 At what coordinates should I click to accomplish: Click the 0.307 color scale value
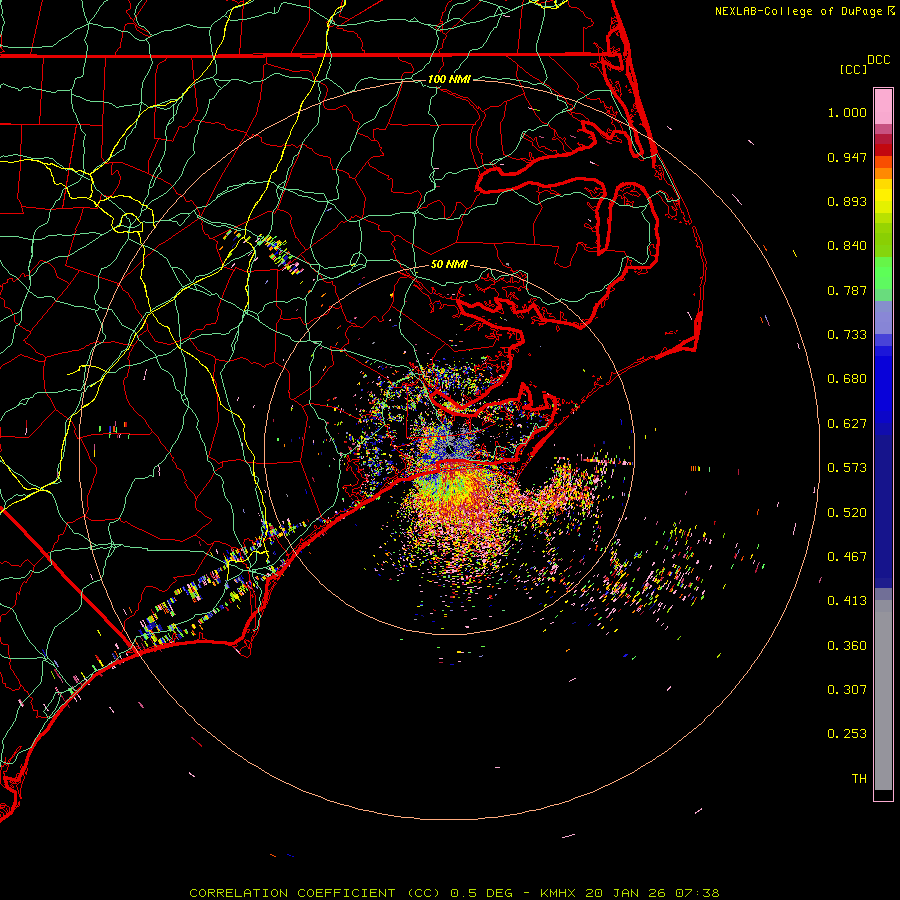click(847, 690)
